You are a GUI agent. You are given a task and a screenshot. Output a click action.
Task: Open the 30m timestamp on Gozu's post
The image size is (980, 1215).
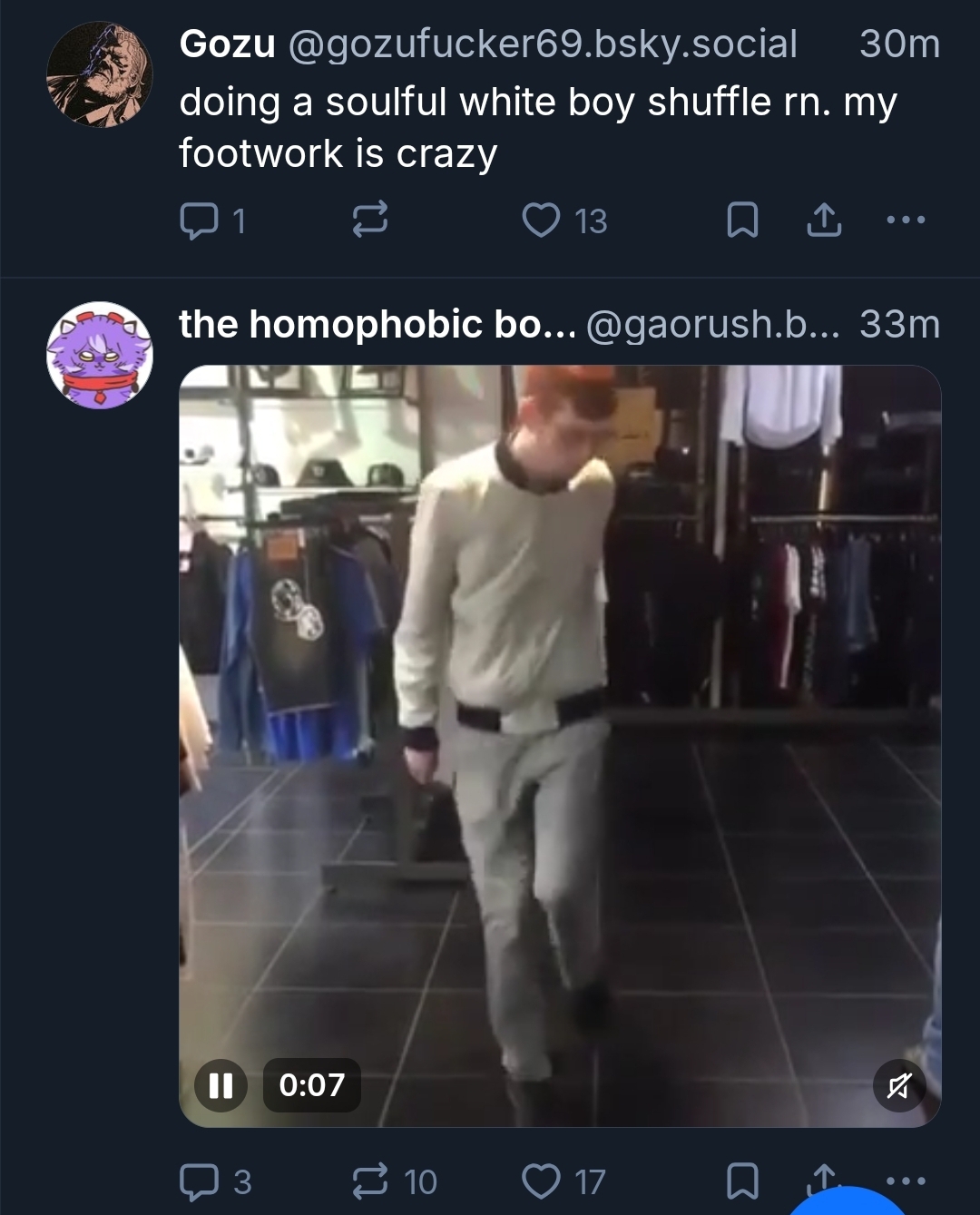click(x=899, y=44)
